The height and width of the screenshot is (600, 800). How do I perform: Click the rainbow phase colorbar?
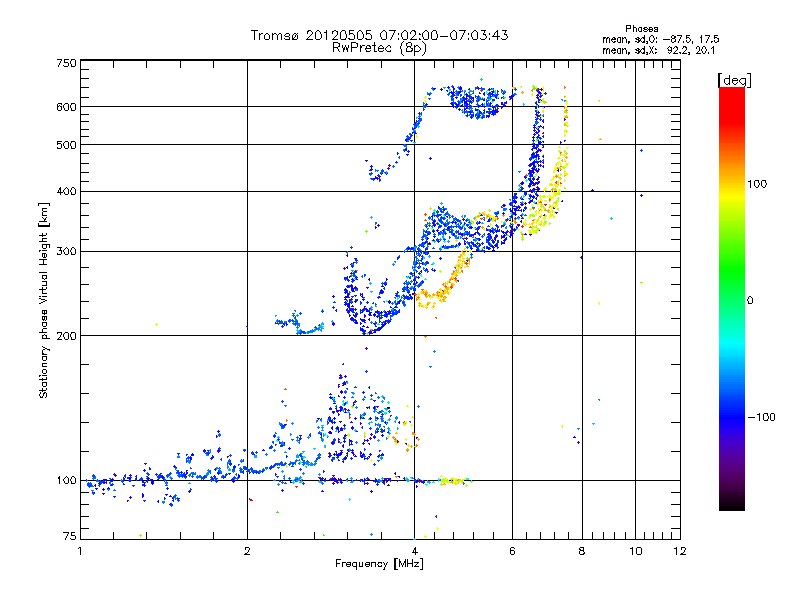click(732, 298)
